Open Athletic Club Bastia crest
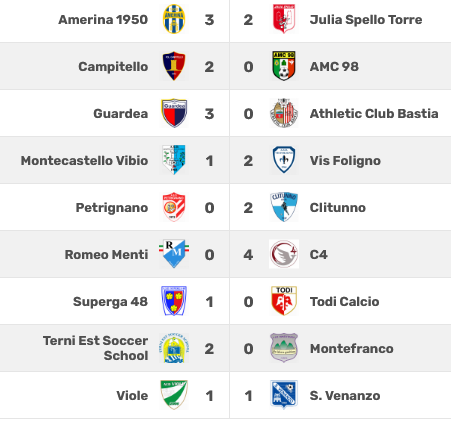Viewport: 451px width, 424px height. tap(284, 113)
